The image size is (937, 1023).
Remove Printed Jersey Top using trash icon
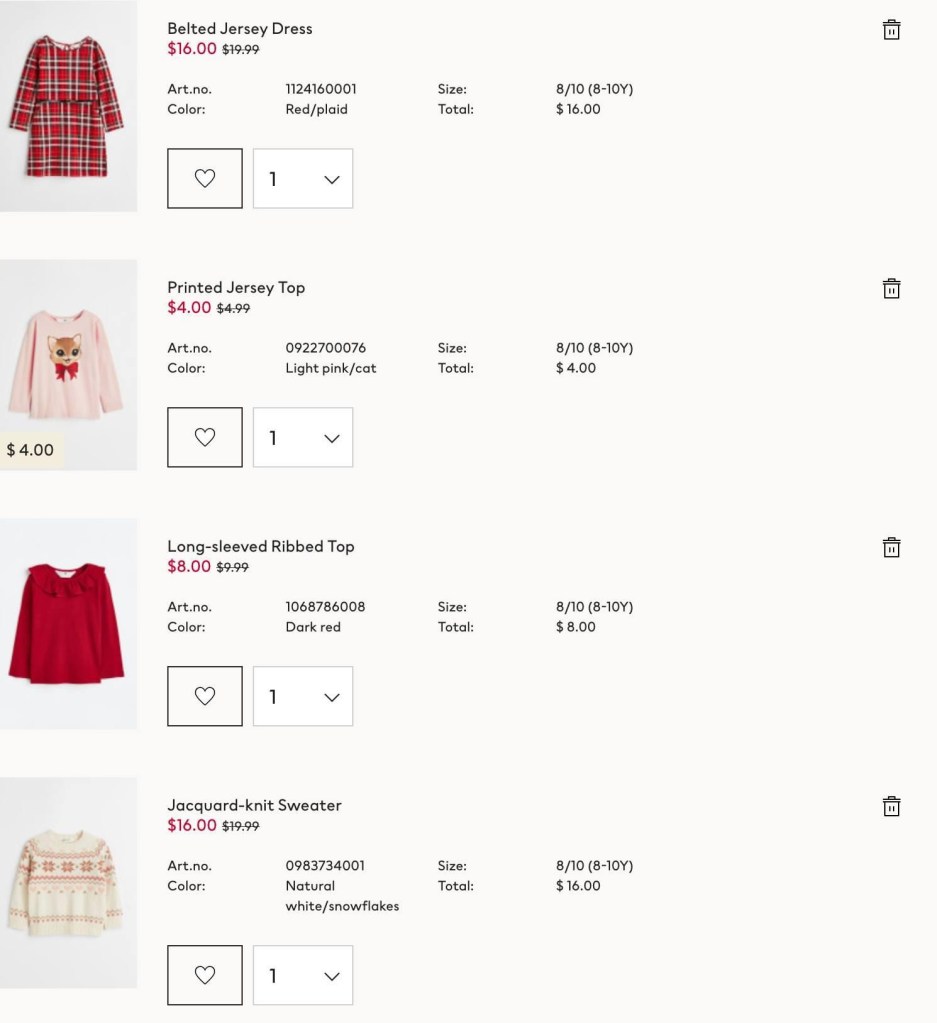pyautogui.click(x=891, y=288)
